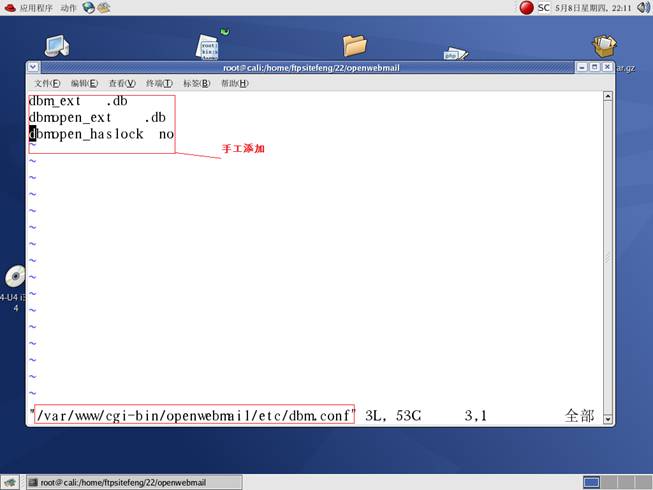Open the 查看(V) terminal menu
Image resolution: width=653 pixels, height=490 pixels.
click(x=121, y=83)
